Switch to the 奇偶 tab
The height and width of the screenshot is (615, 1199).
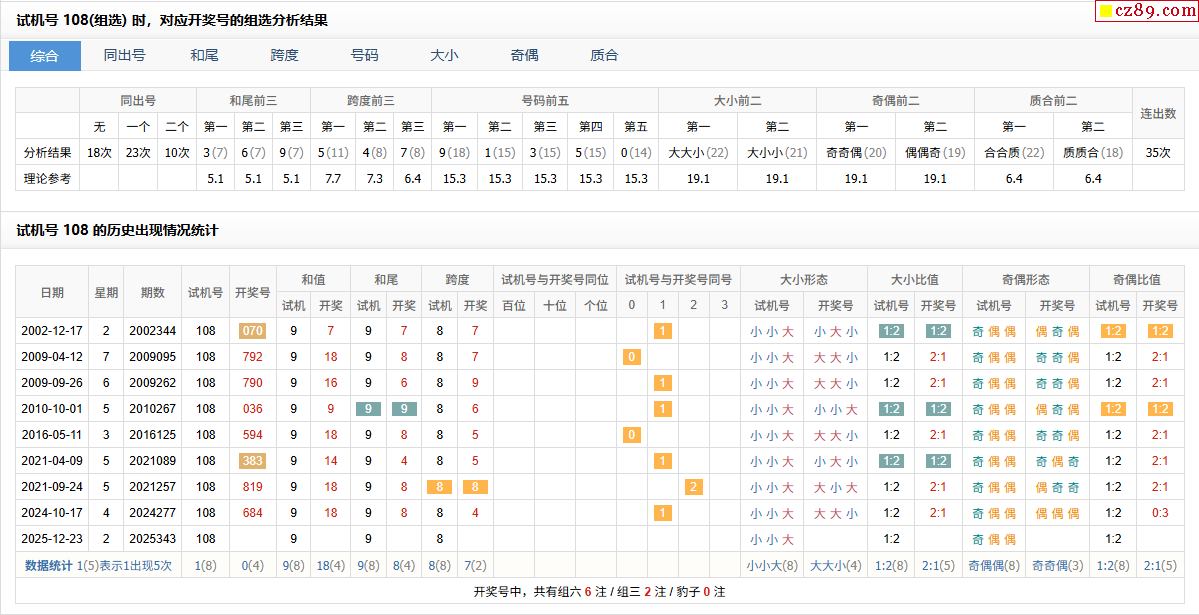524,56
